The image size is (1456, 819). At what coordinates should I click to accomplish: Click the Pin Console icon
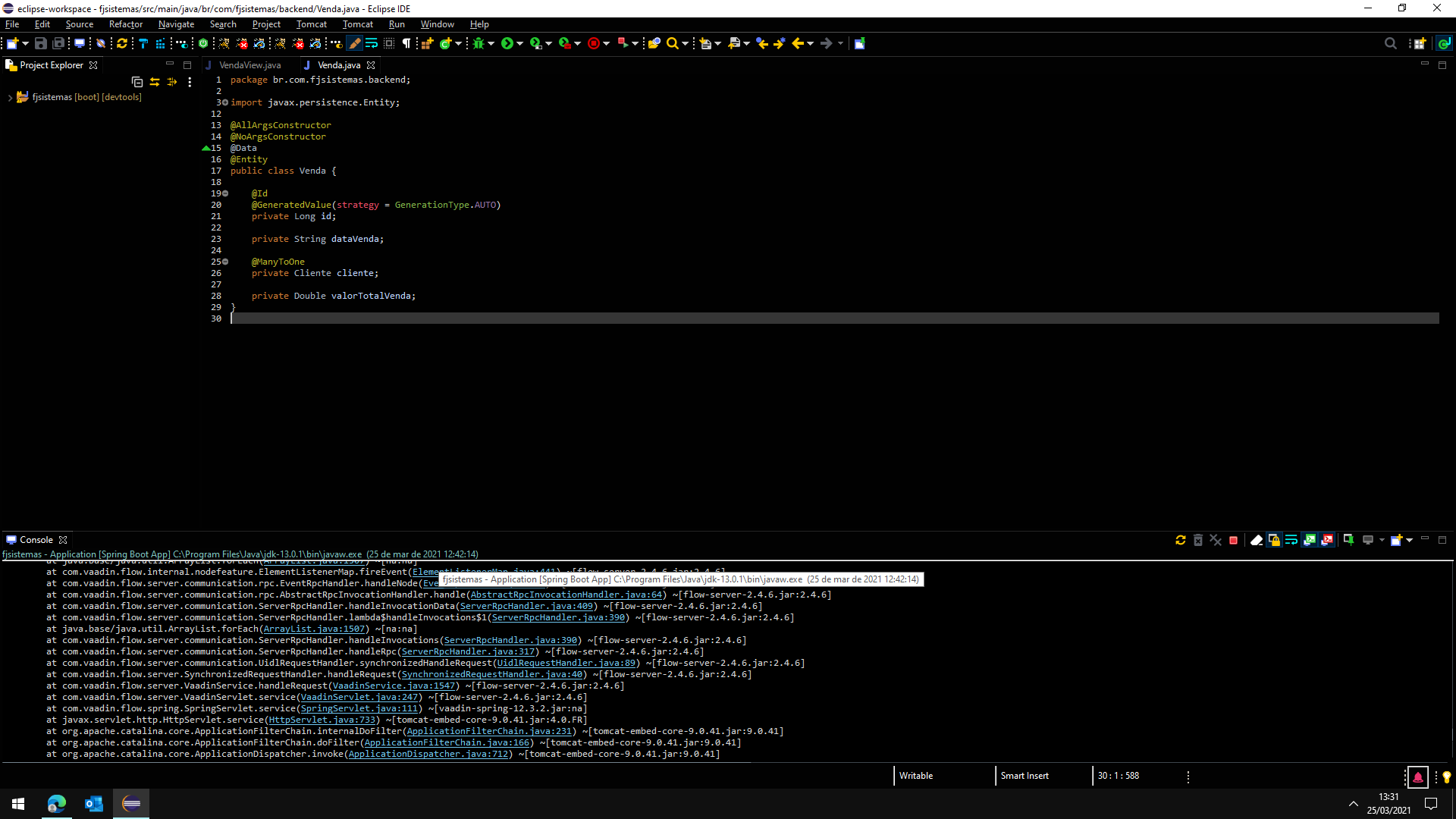coord(1348,540)
